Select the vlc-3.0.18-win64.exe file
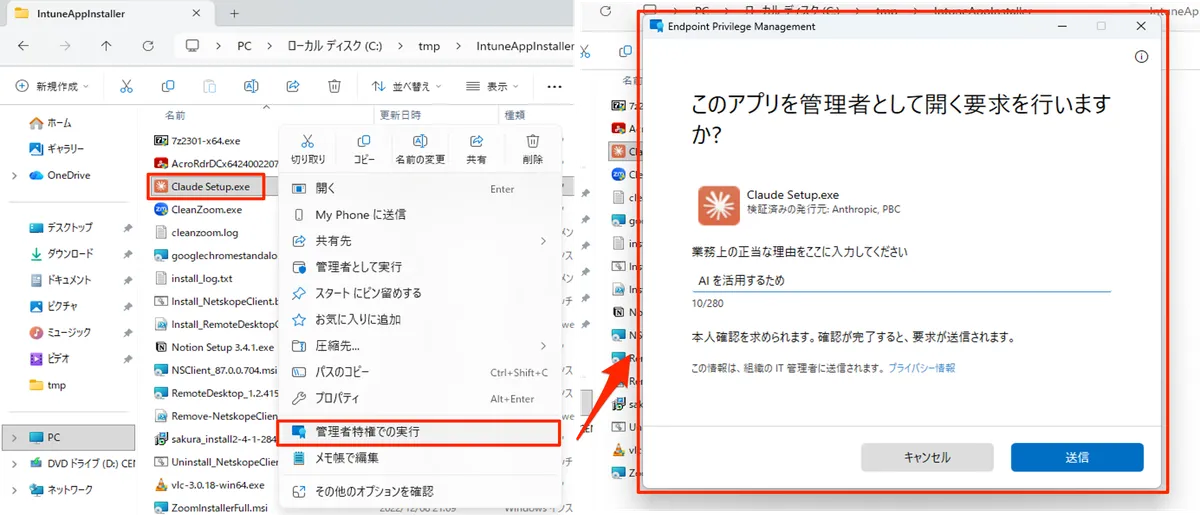The image size is (1200, 515). point(210,485)
